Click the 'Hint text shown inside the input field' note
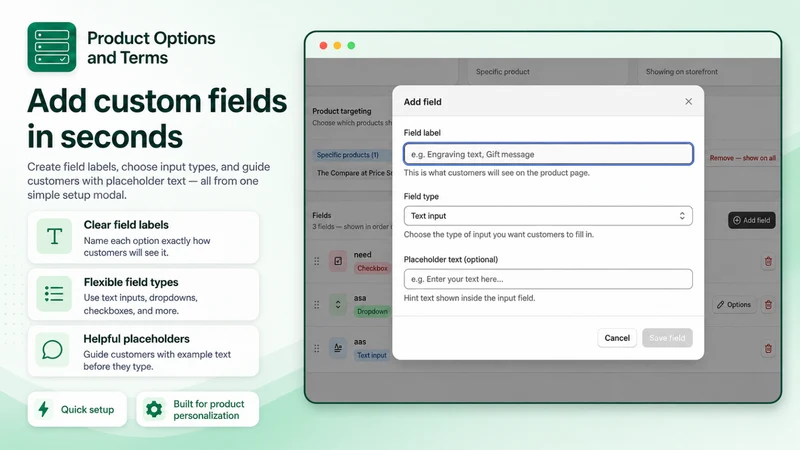The height and width of the screenshot is (450, 800). (x=469, y=298)
